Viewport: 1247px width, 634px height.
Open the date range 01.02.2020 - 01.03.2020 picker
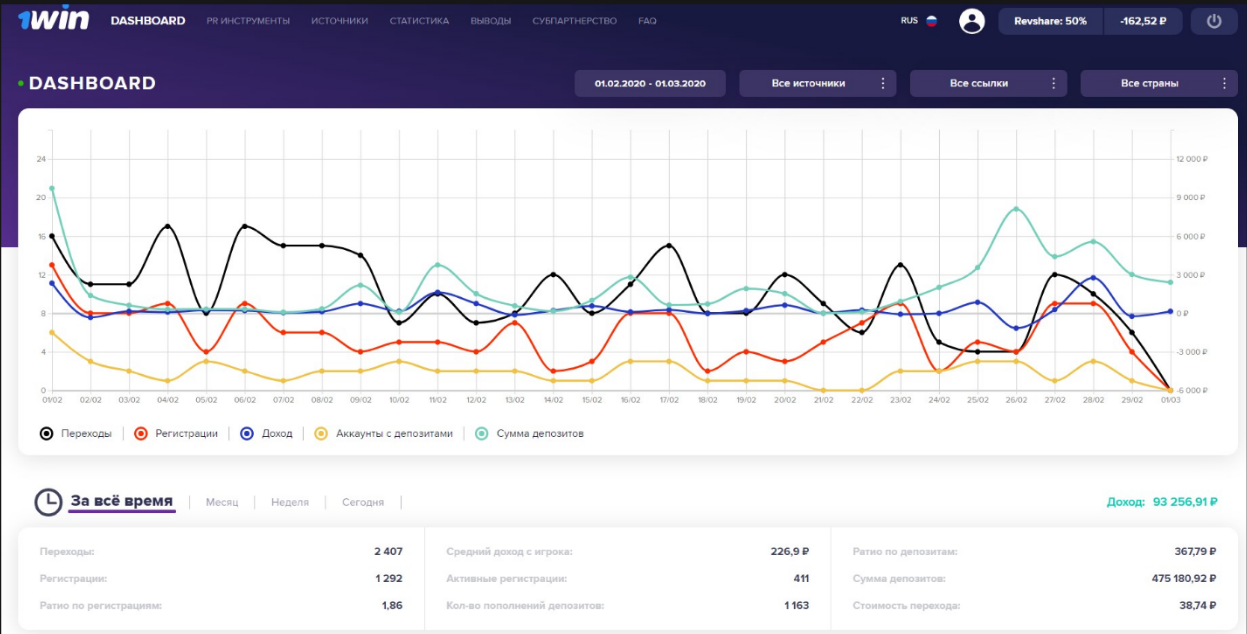point(650,84)
